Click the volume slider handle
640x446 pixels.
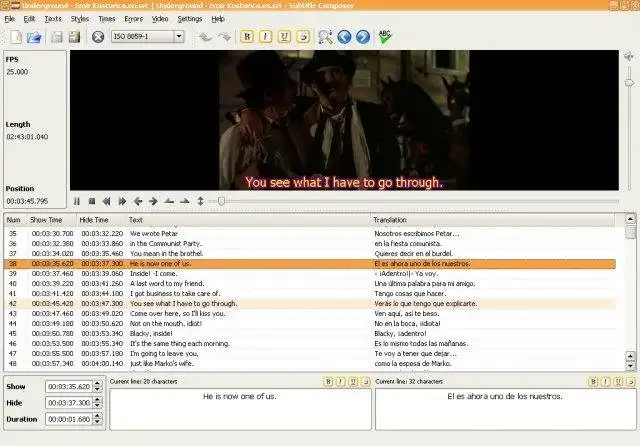pyautogui.click(x=629, y=83)
